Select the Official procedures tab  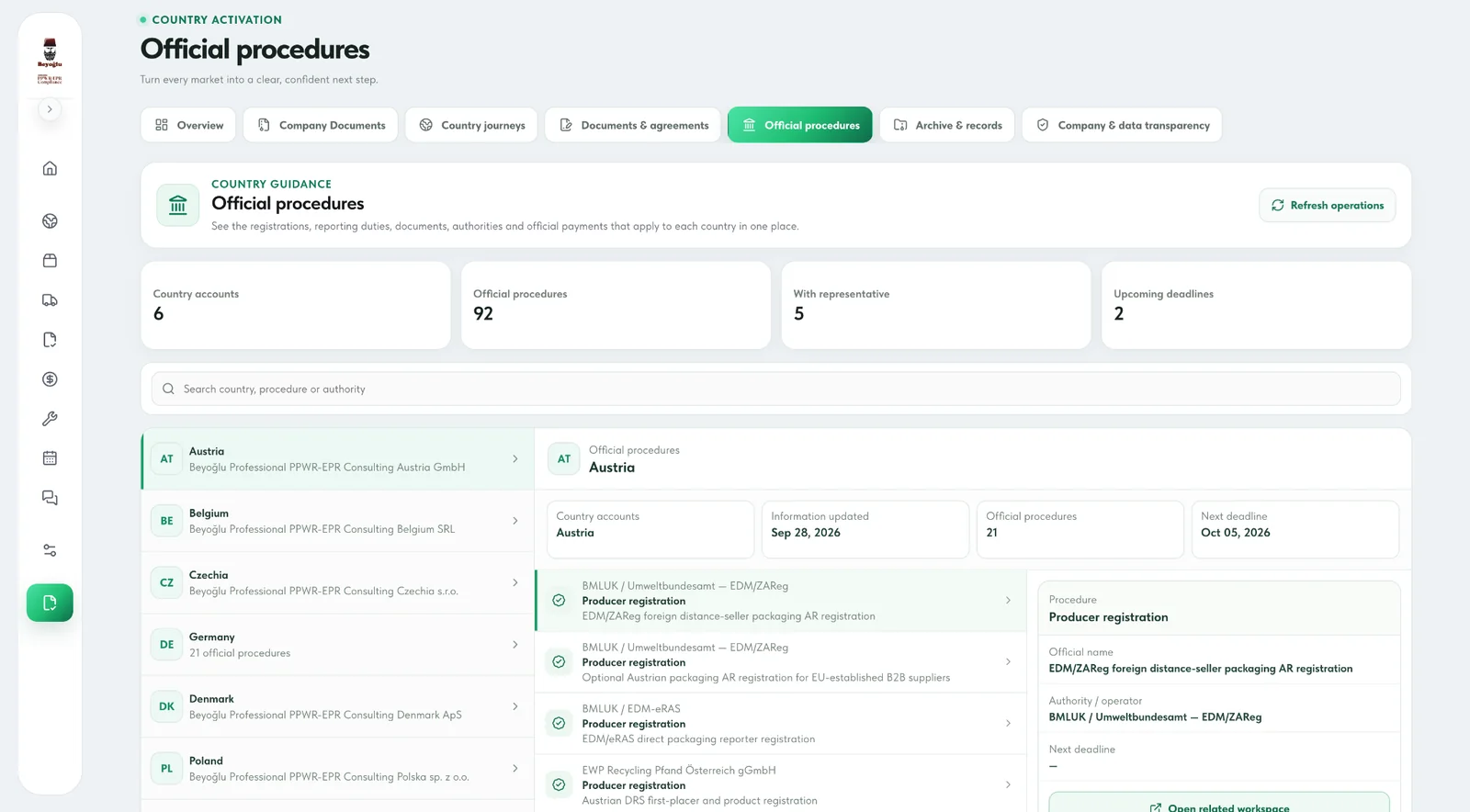pyautogui.click(x=800, y=125)
